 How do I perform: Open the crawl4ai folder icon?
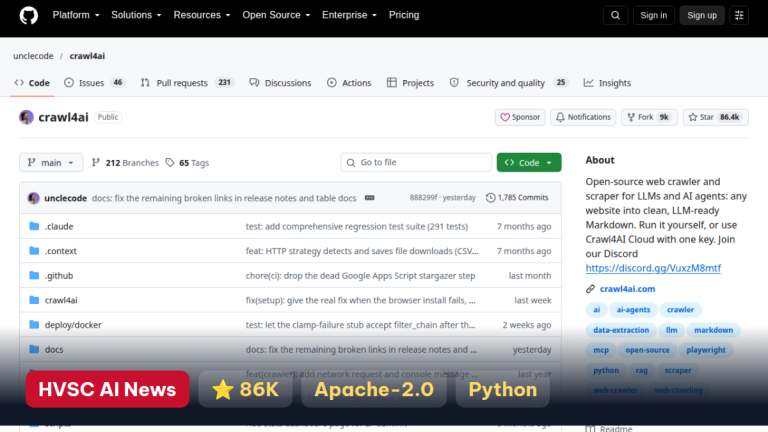coord(34,300)
